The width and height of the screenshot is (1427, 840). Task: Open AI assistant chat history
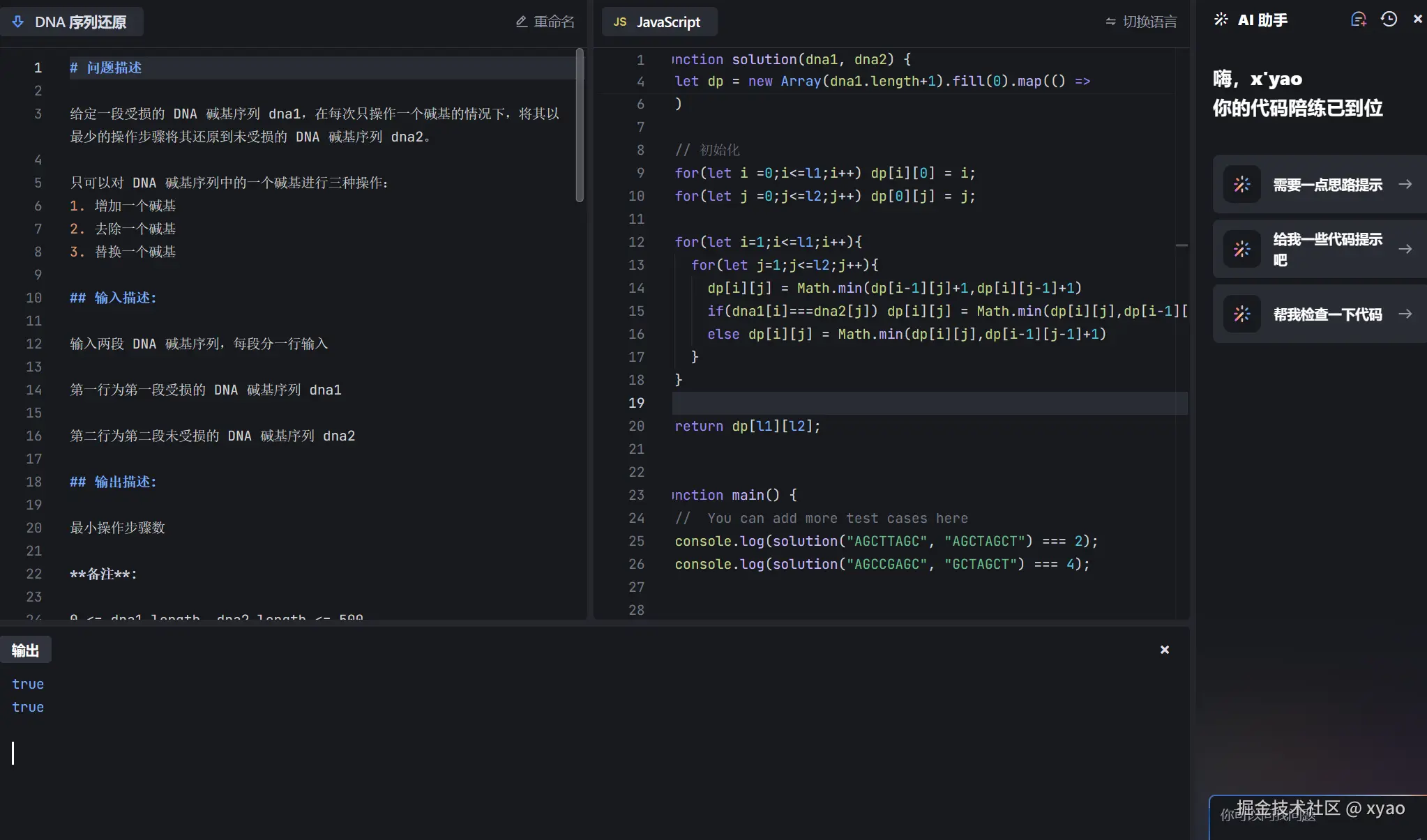point(1389,20)
